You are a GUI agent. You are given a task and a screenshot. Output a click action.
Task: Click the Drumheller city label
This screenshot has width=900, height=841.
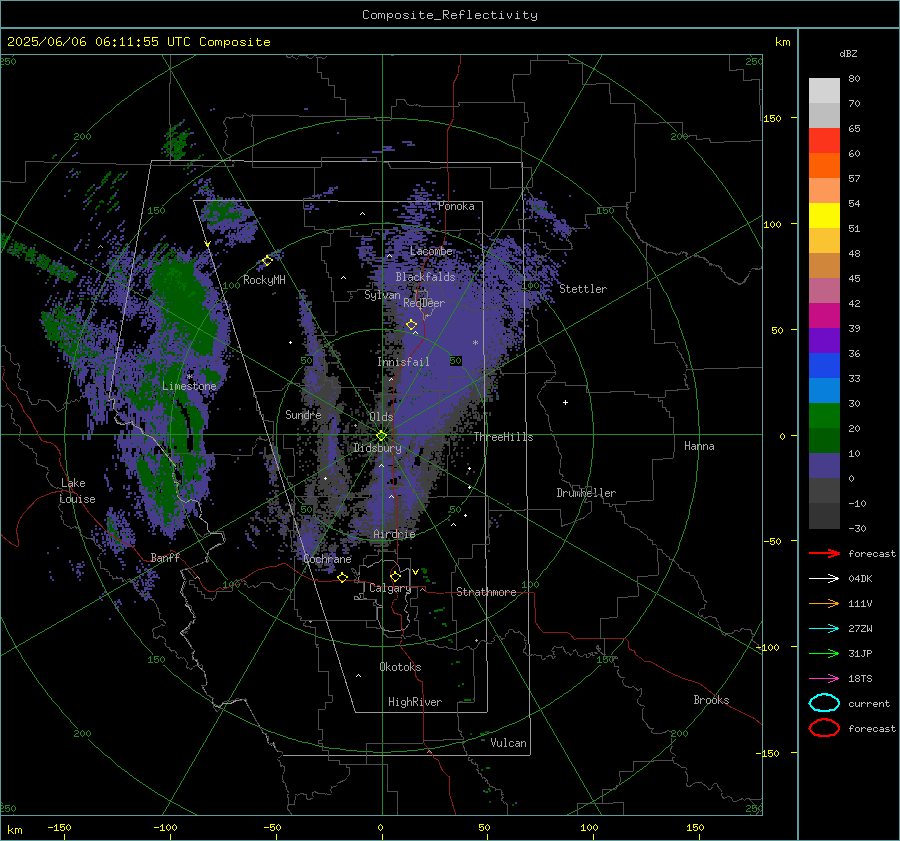pos(586,493)
